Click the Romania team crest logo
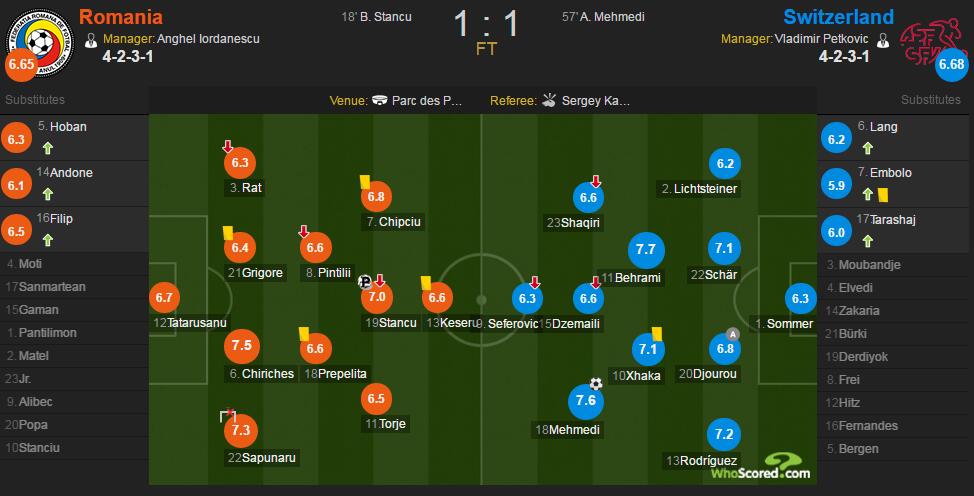This screenshot has width=974, height=496. (41, 42)
